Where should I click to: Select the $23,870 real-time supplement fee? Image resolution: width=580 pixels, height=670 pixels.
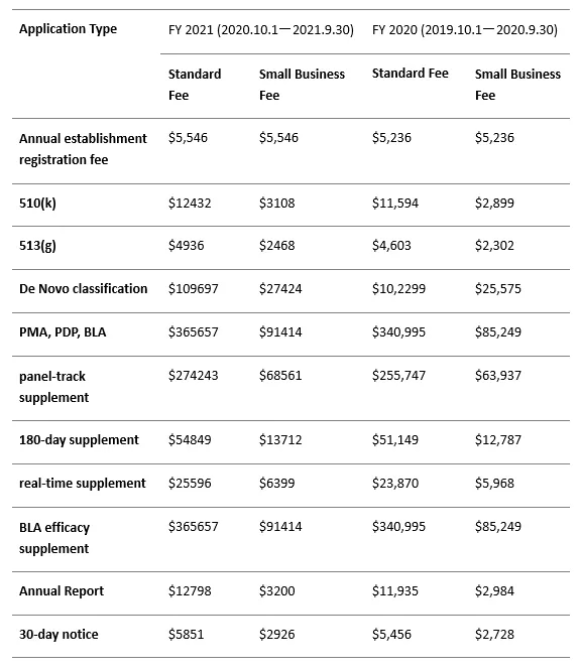[395, 483]
